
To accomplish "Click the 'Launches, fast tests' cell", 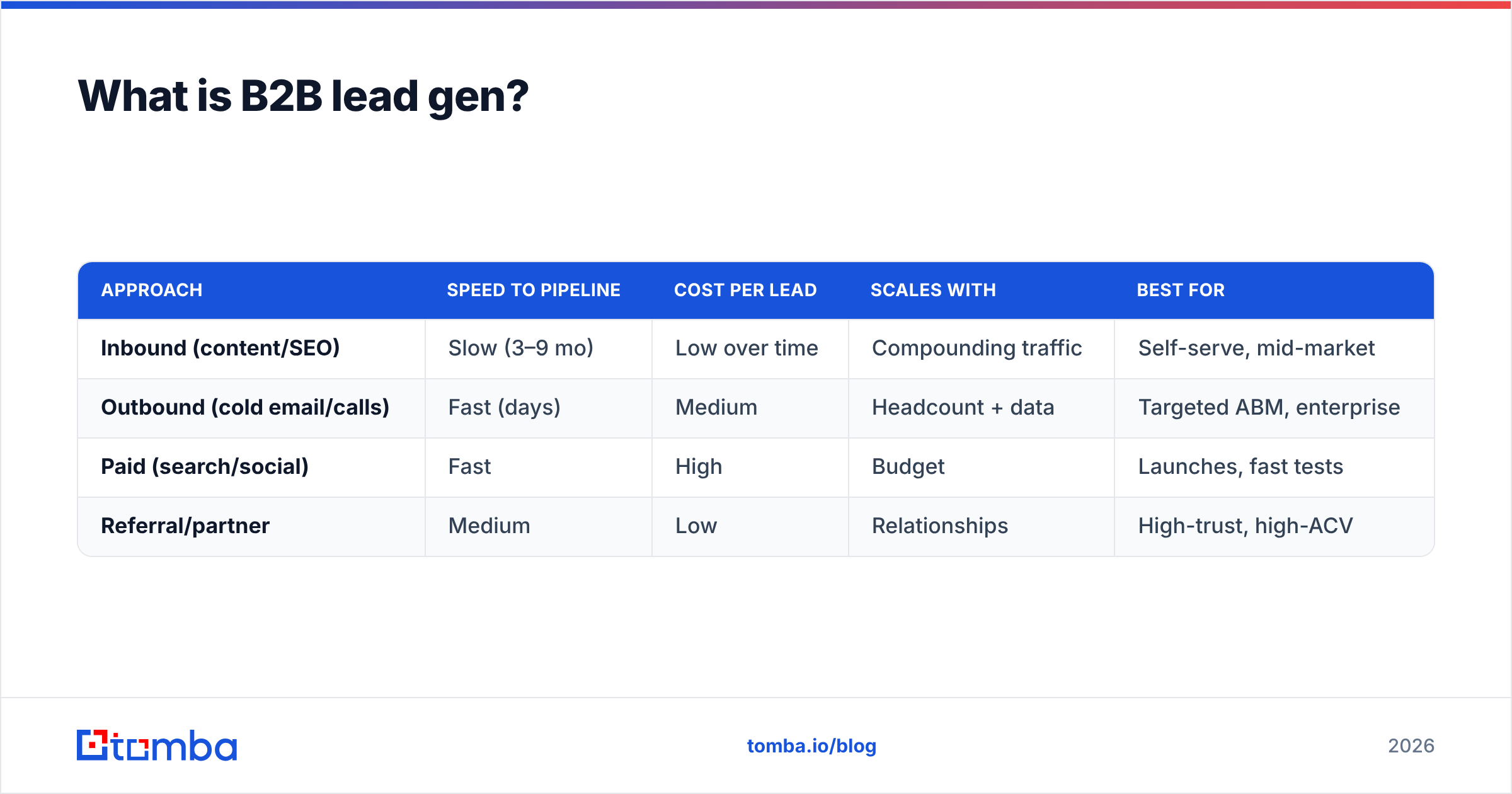I will pos(1274,467).
